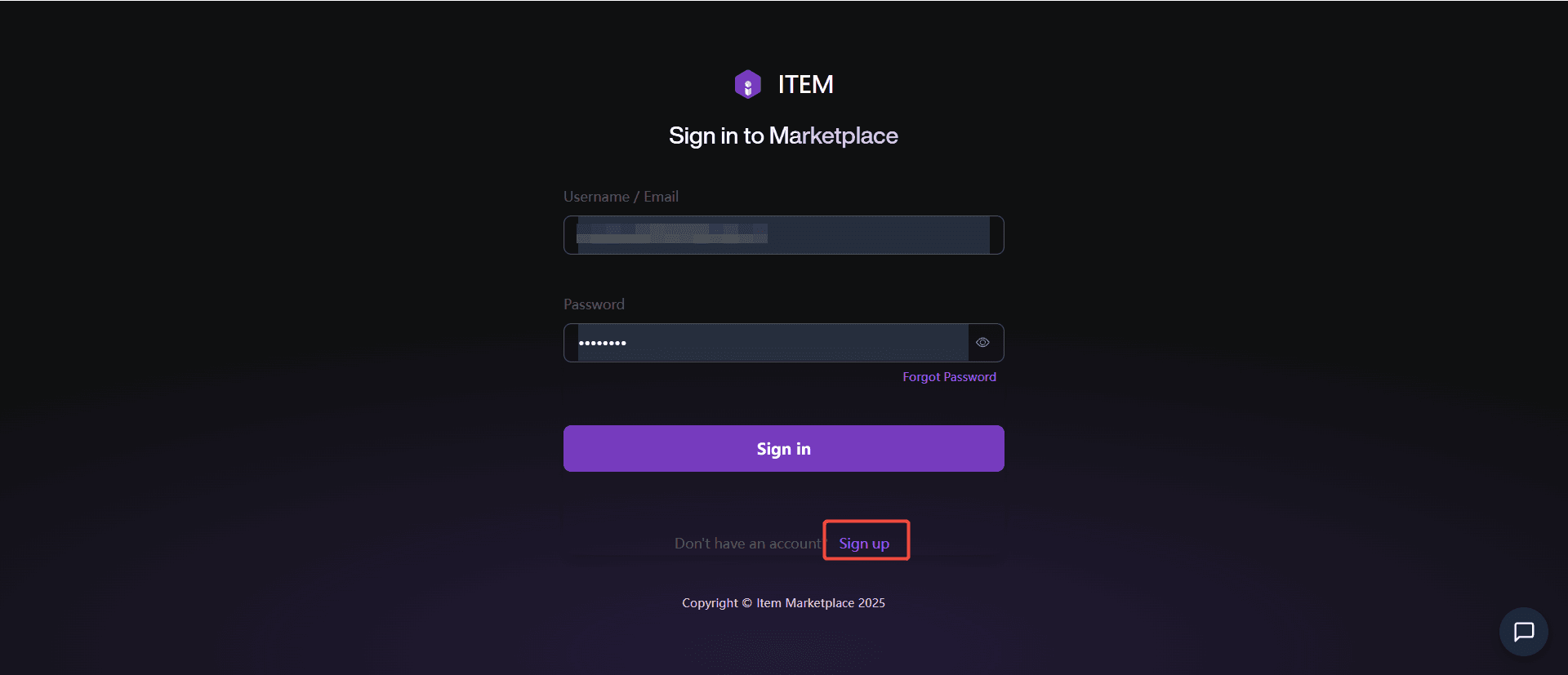Toggle password visibility in the Password field
Screen dimensions: 1568x675
[982, 343]
